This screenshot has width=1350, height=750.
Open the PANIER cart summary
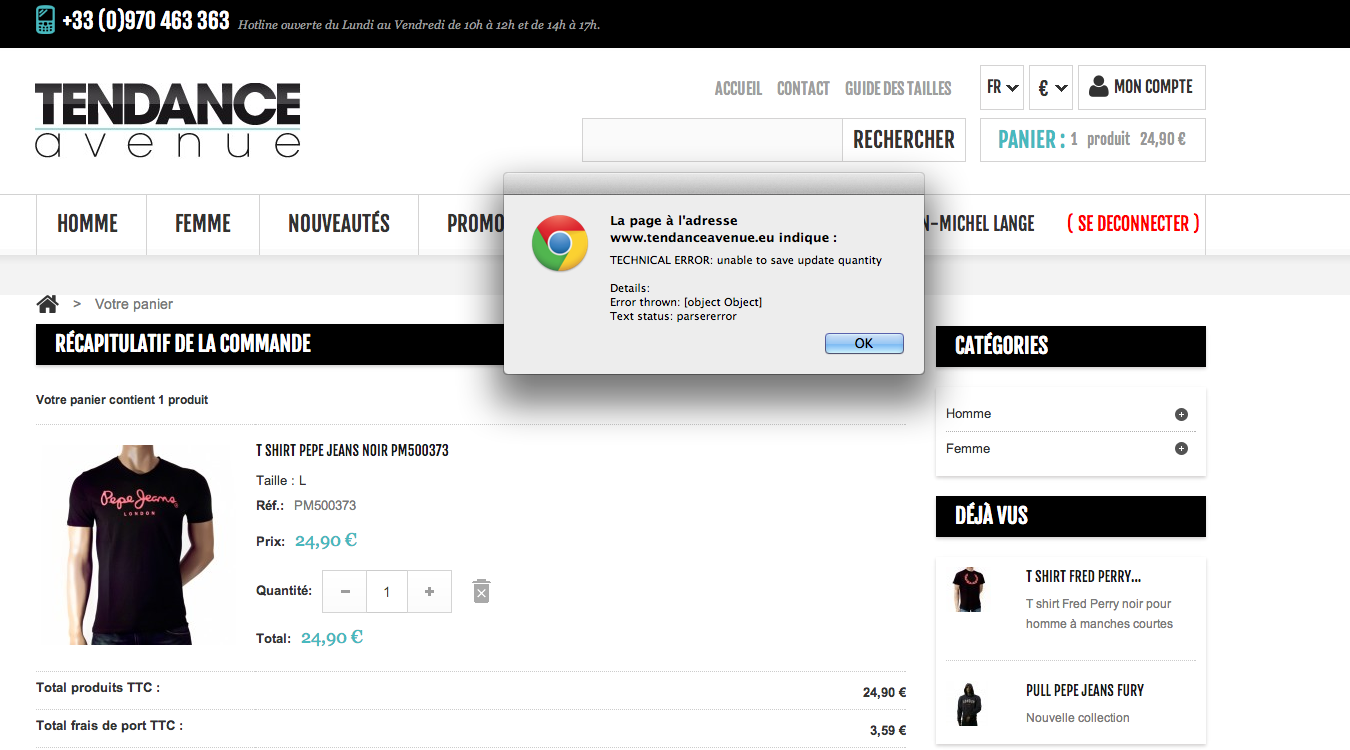(x=1093, y=140)
